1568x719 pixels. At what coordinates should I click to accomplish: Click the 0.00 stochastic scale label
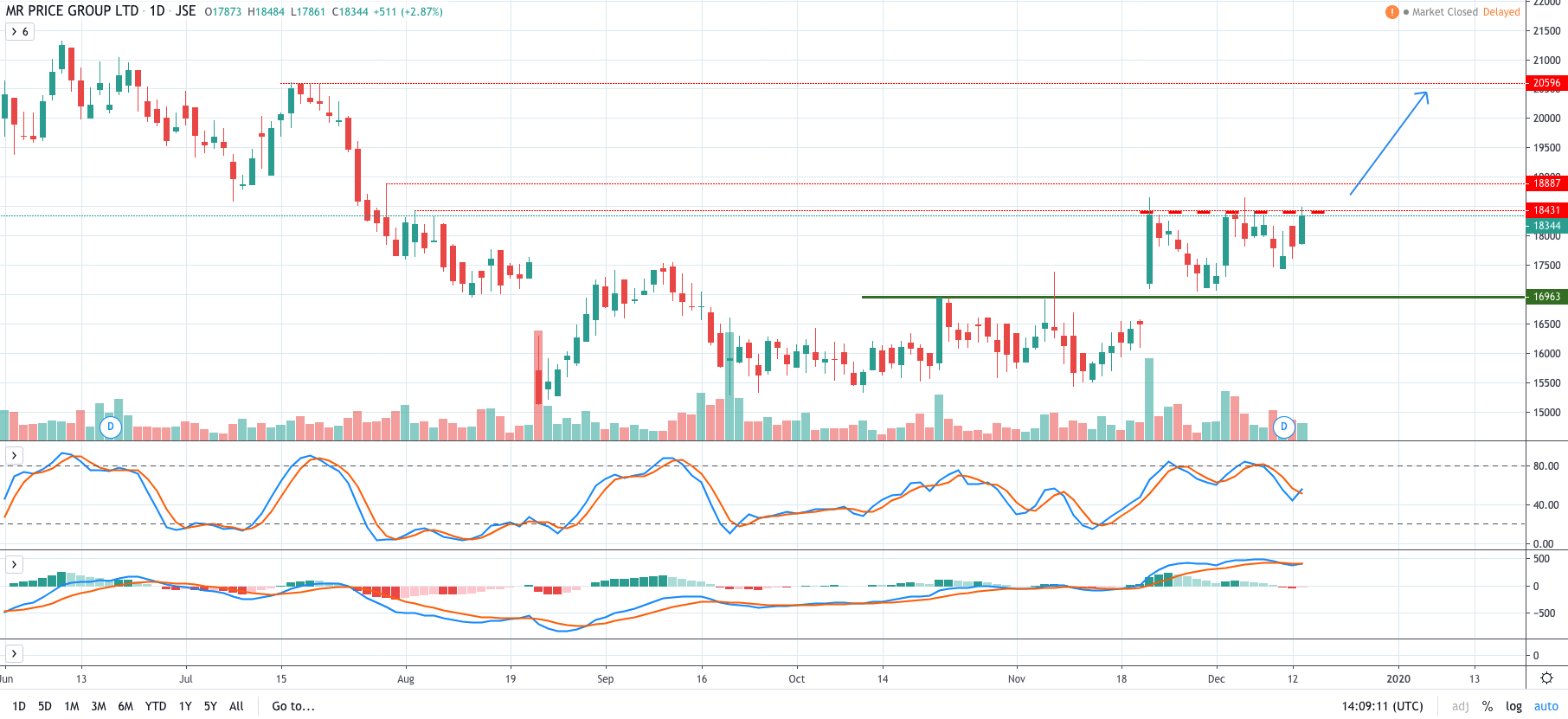pos(1543,544)
